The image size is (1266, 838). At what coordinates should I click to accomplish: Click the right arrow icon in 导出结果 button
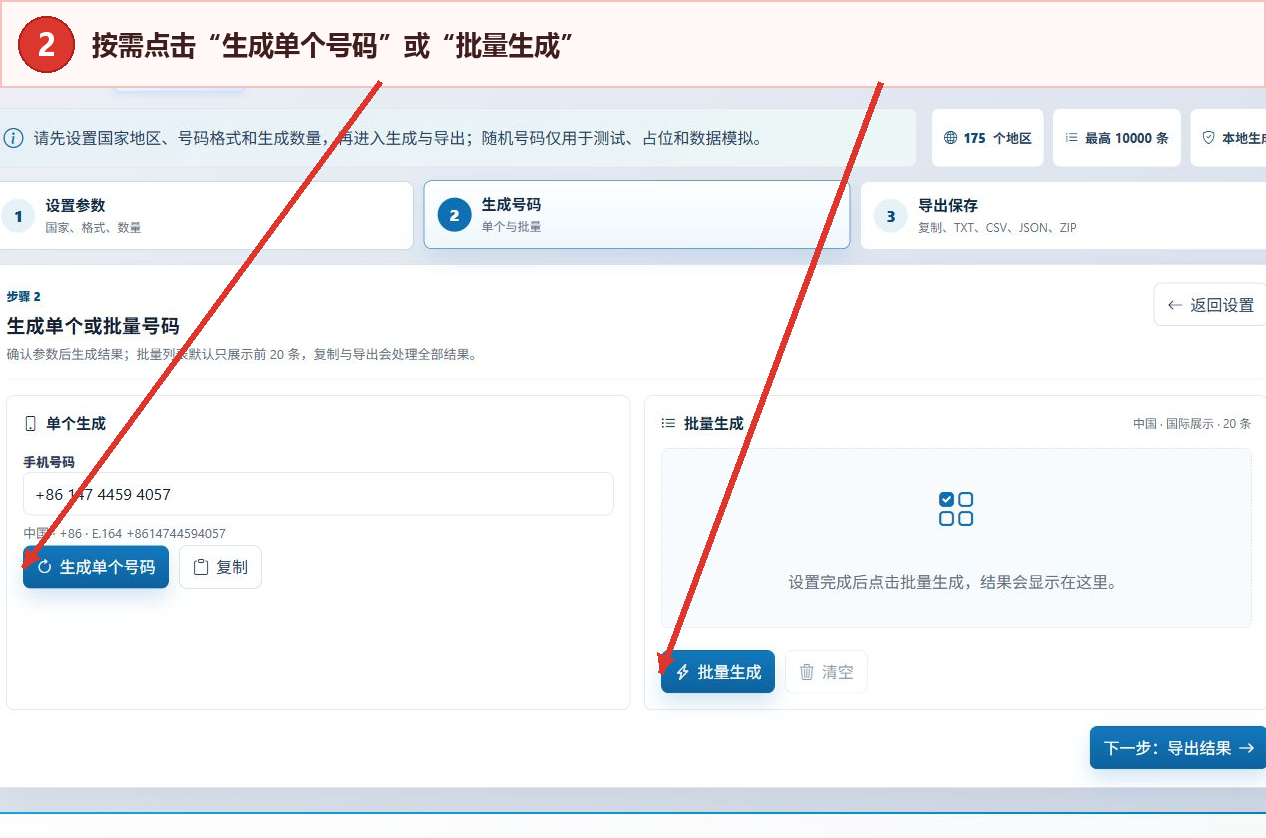[1246, 748]
